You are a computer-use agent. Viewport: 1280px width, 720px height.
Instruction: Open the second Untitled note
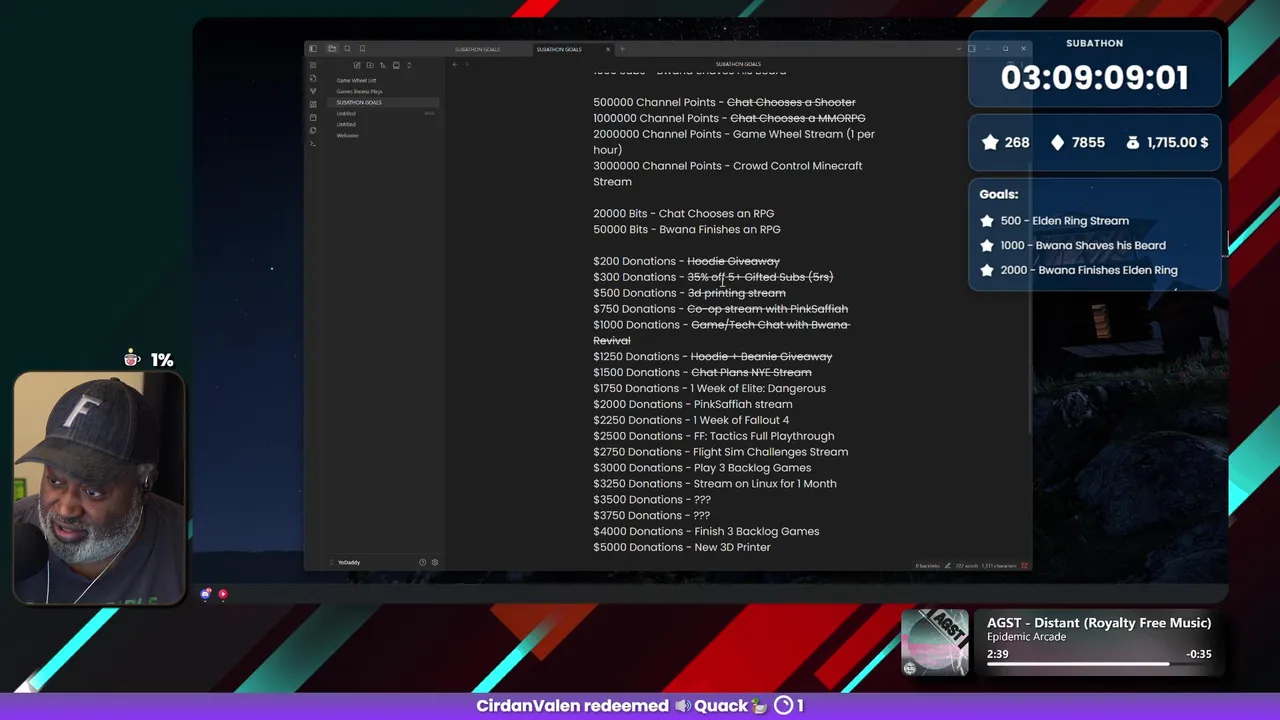coord(346,124)
